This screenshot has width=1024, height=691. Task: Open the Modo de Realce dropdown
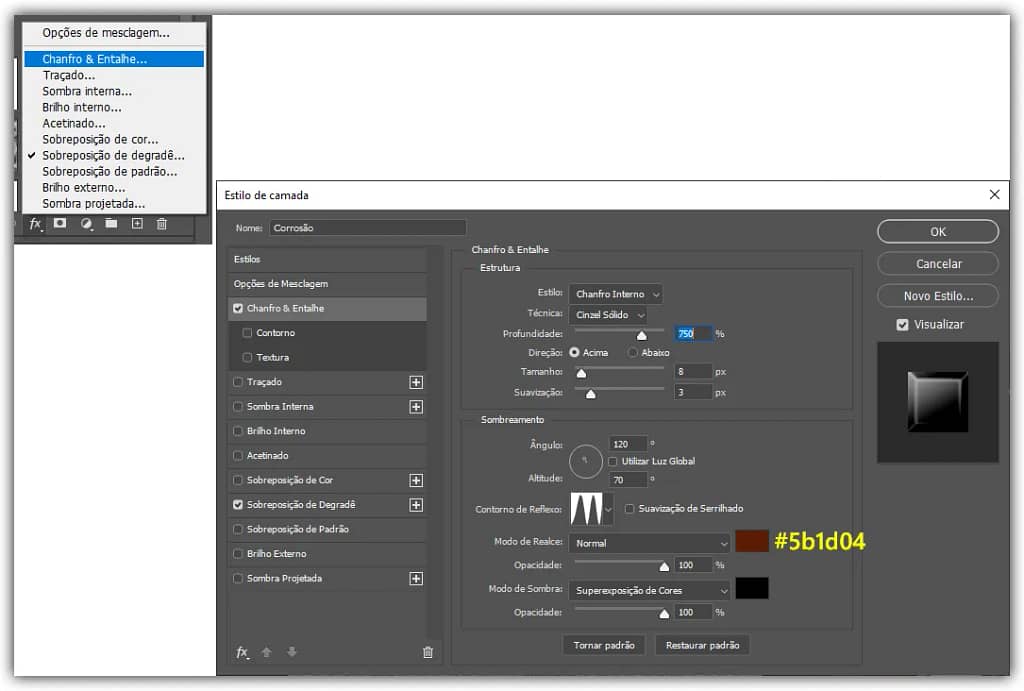click(x=650, y=543)
